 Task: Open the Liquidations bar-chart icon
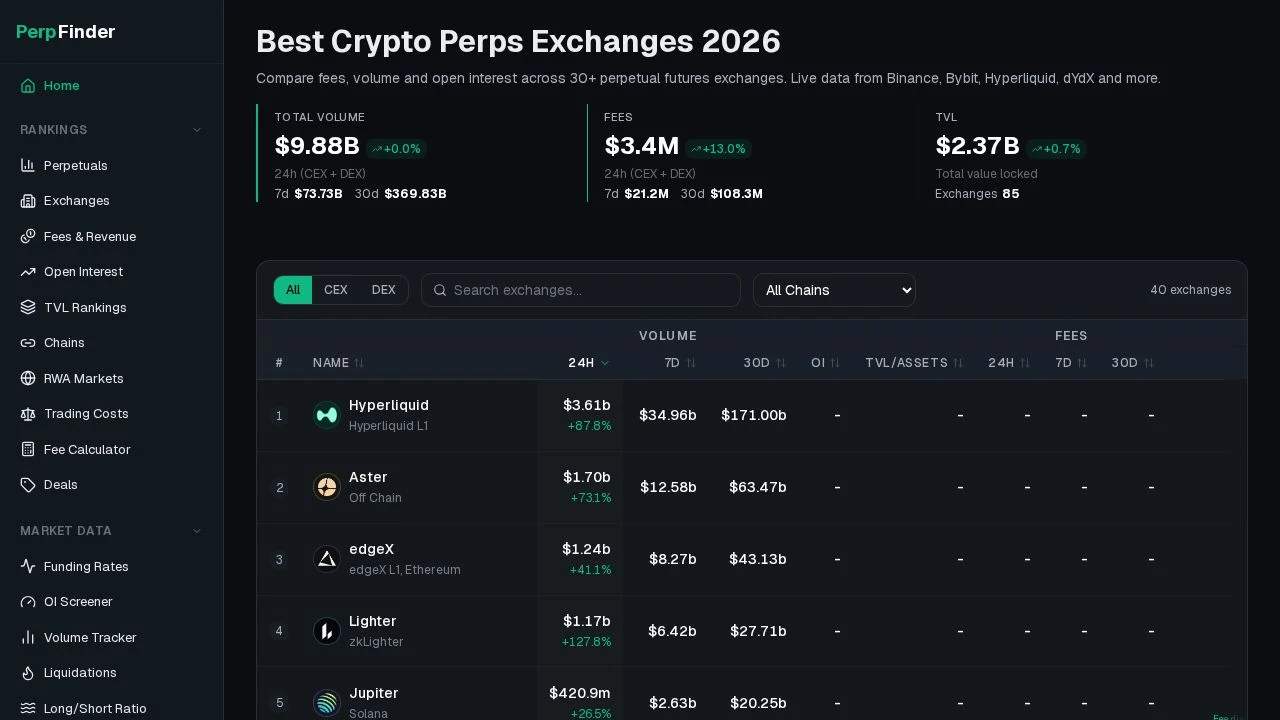point(29,673)
